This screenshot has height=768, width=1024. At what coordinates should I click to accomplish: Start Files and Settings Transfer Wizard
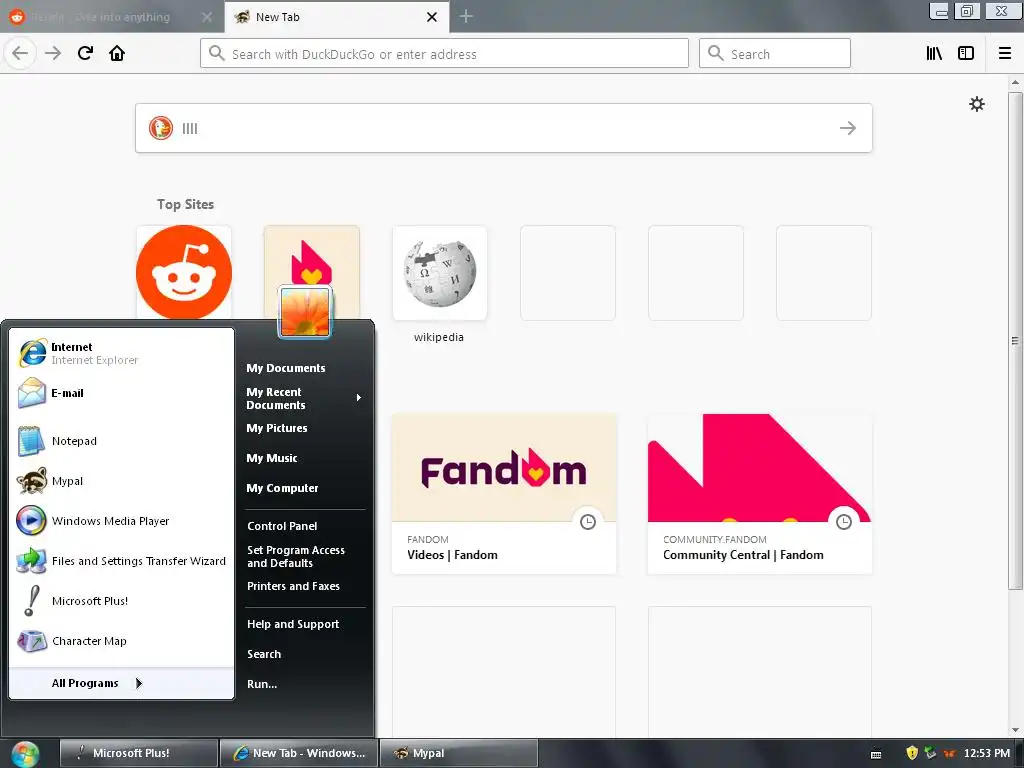[122, 561]
